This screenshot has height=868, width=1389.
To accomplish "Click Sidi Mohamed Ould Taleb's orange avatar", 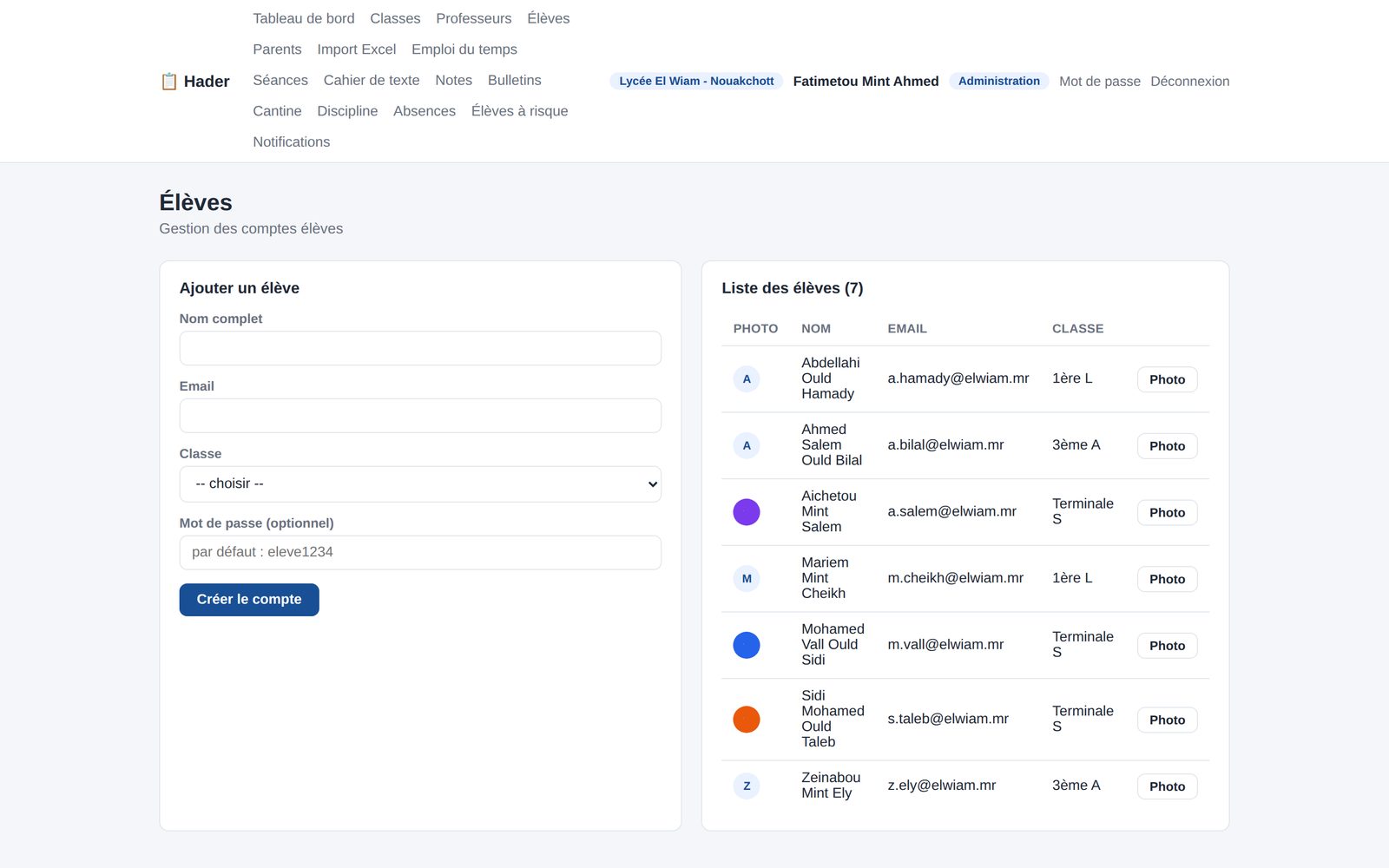I will tap(747, 720).
